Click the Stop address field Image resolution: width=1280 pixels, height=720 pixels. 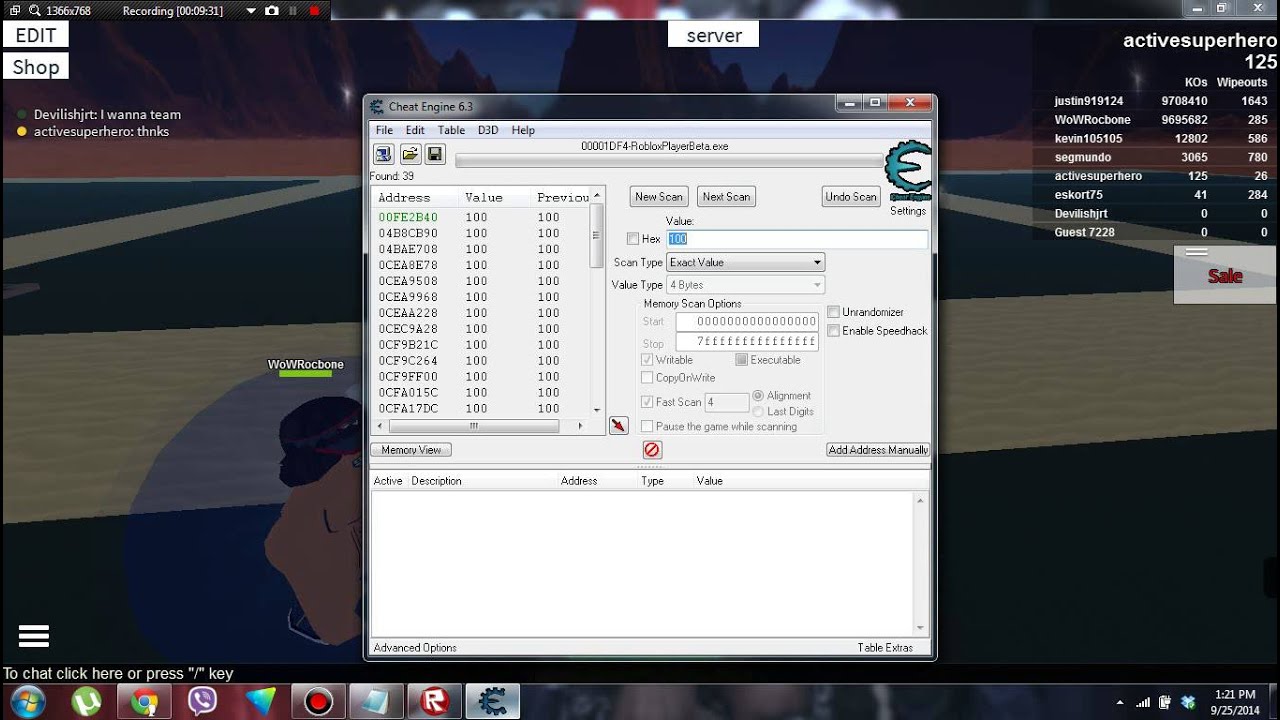coord(747,341)
